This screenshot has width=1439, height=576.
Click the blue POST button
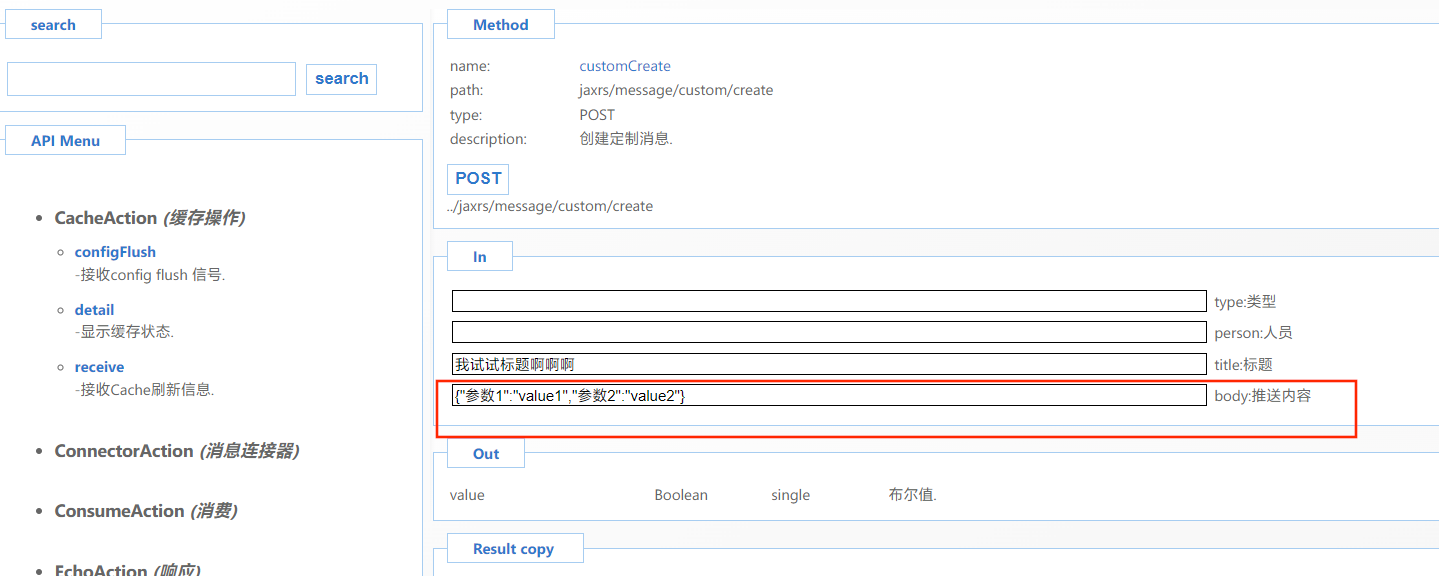tap(478, 179)
